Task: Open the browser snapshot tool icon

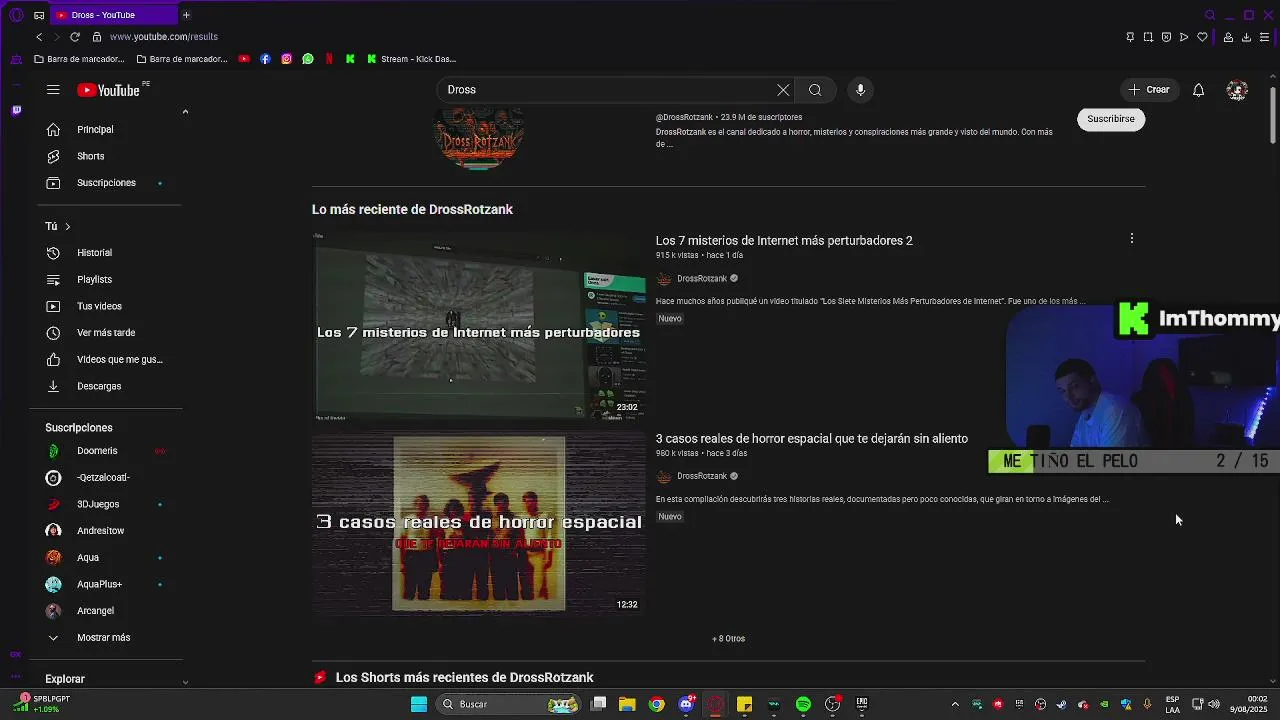Action: 1148,37
